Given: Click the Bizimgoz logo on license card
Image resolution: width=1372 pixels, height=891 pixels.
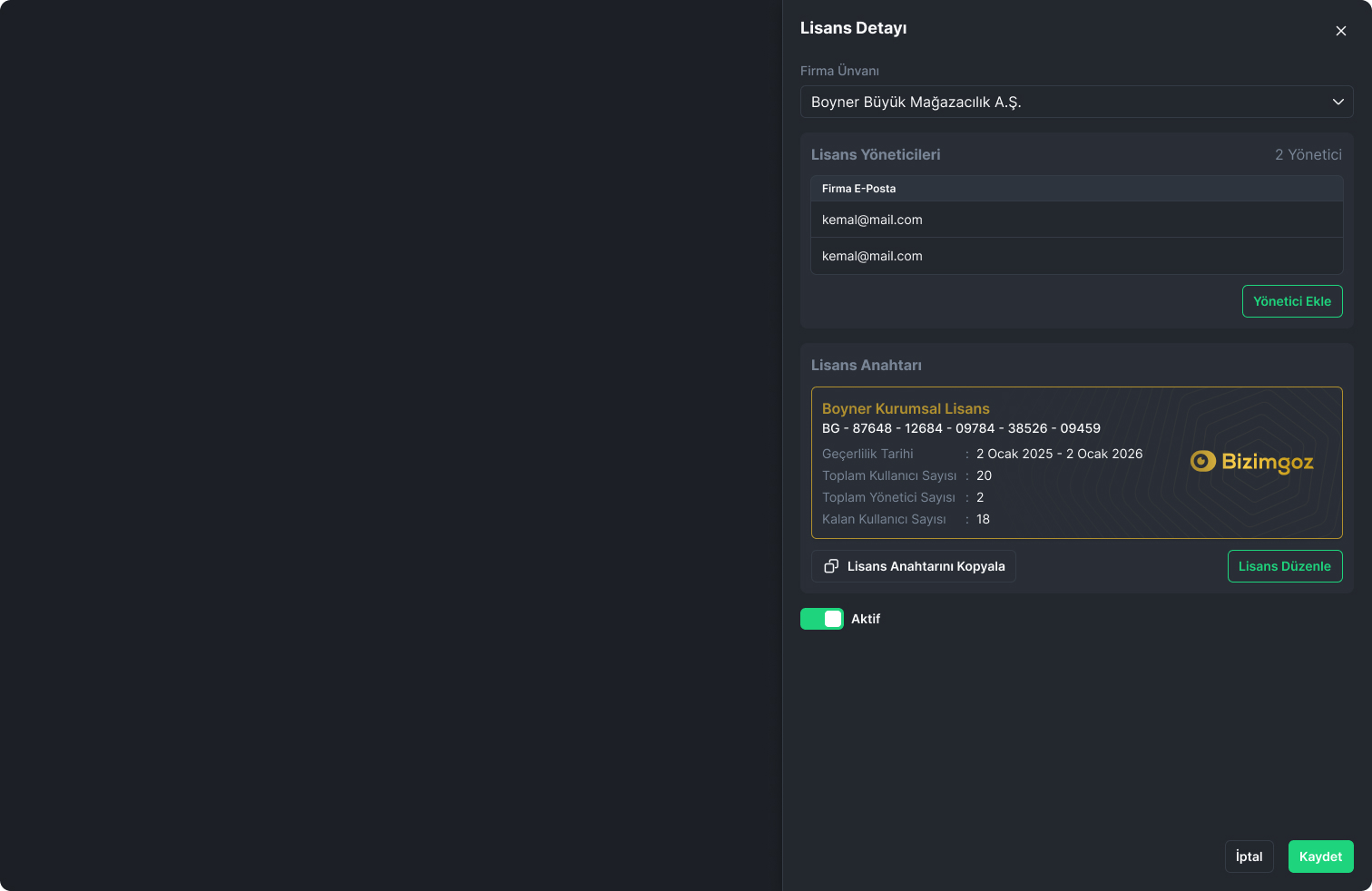Looking at the screenshot, I should point(1252,462).
